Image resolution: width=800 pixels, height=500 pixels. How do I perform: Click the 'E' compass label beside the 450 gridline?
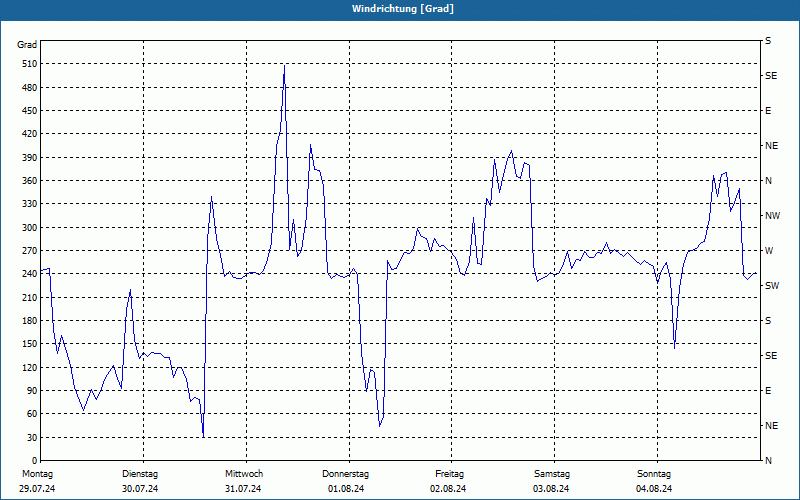[768, 111]
